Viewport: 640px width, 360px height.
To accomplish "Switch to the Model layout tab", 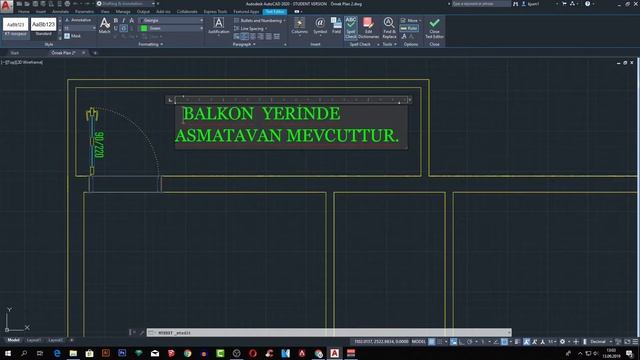I will click(x=13, y=340).
